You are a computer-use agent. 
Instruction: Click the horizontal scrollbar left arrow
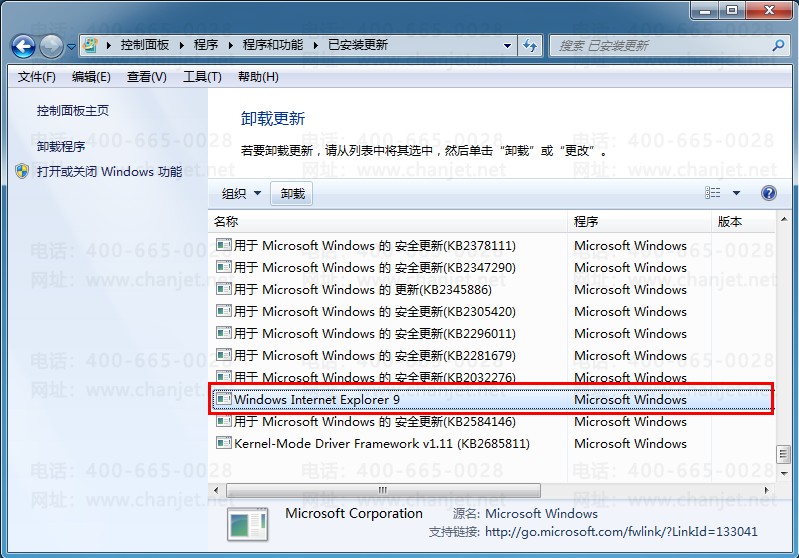point(216,490)
